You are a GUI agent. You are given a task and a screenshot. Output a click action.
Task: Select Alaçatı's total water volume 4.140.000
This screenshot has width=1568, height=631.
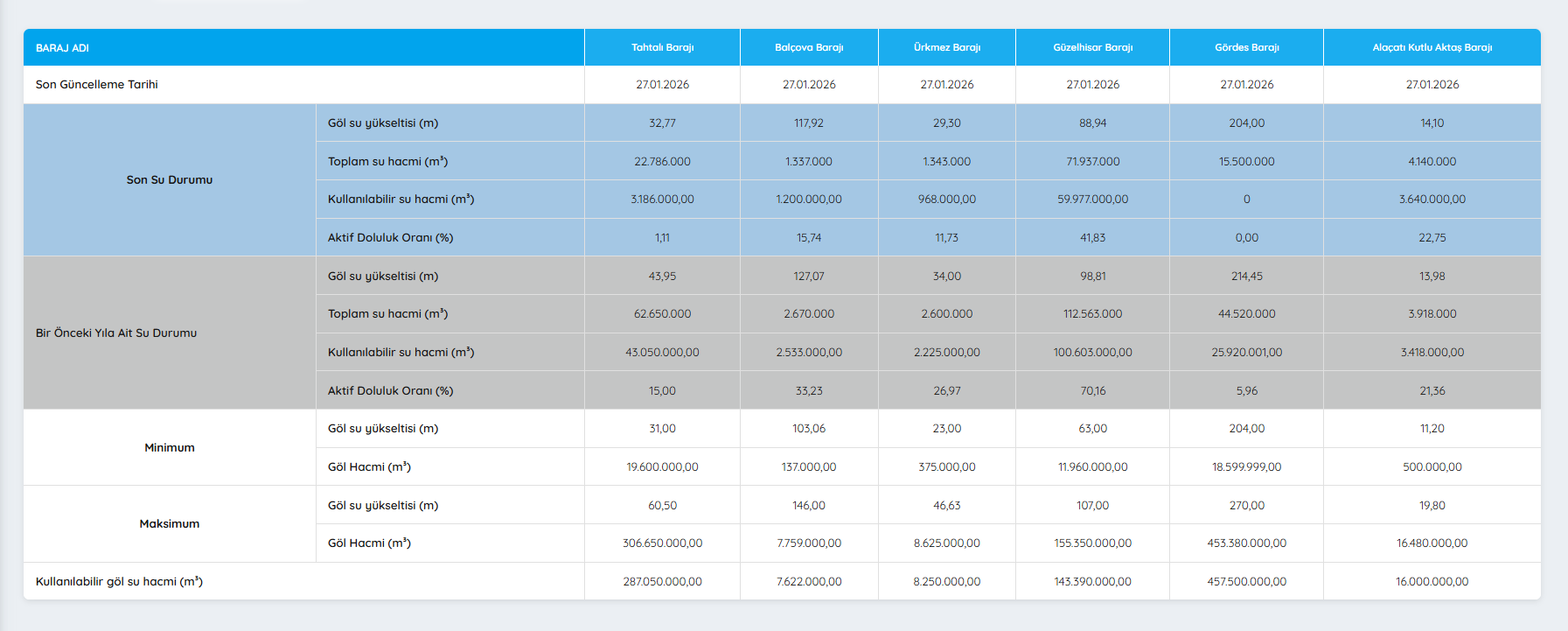[x=1432, y=161]
